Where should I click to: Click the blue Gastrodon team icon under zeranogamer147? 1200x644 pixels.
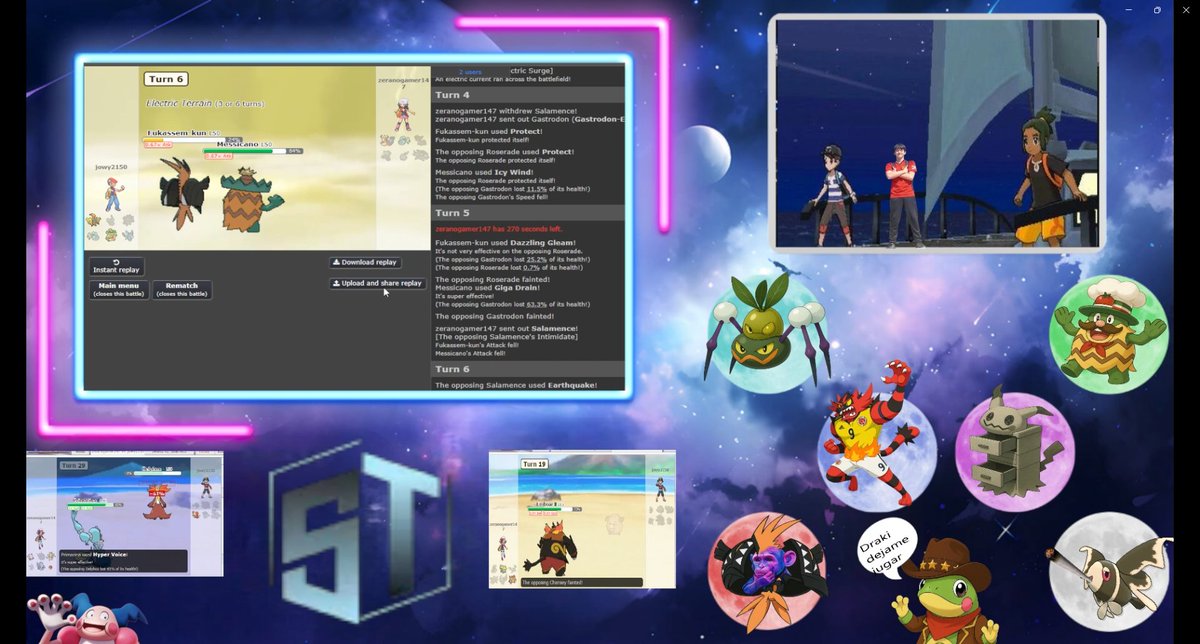(404, 141)
